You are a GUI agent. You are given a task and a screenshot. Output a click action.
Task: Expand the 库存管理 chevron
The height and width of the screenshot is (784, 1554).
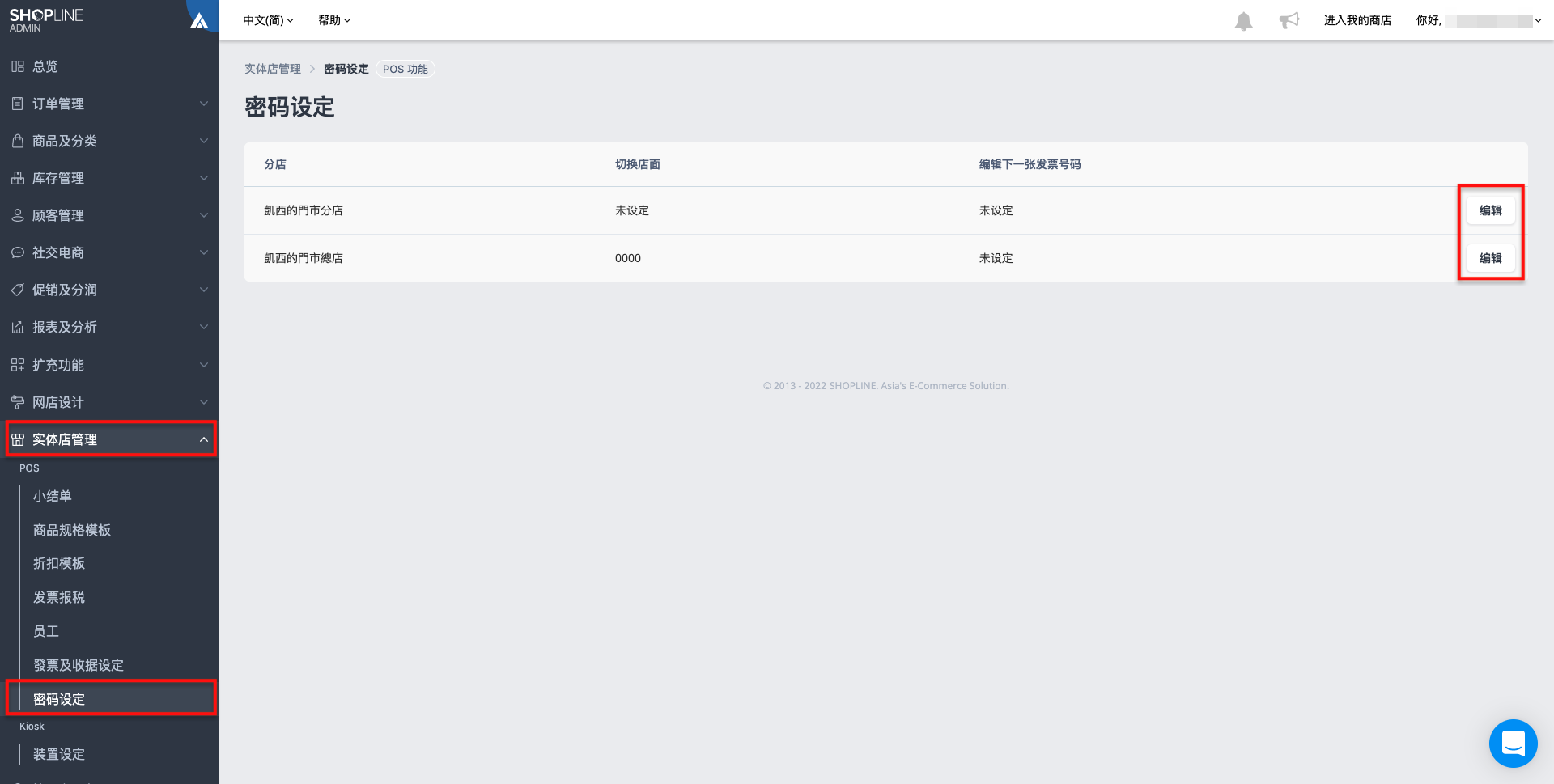[204, 178]
